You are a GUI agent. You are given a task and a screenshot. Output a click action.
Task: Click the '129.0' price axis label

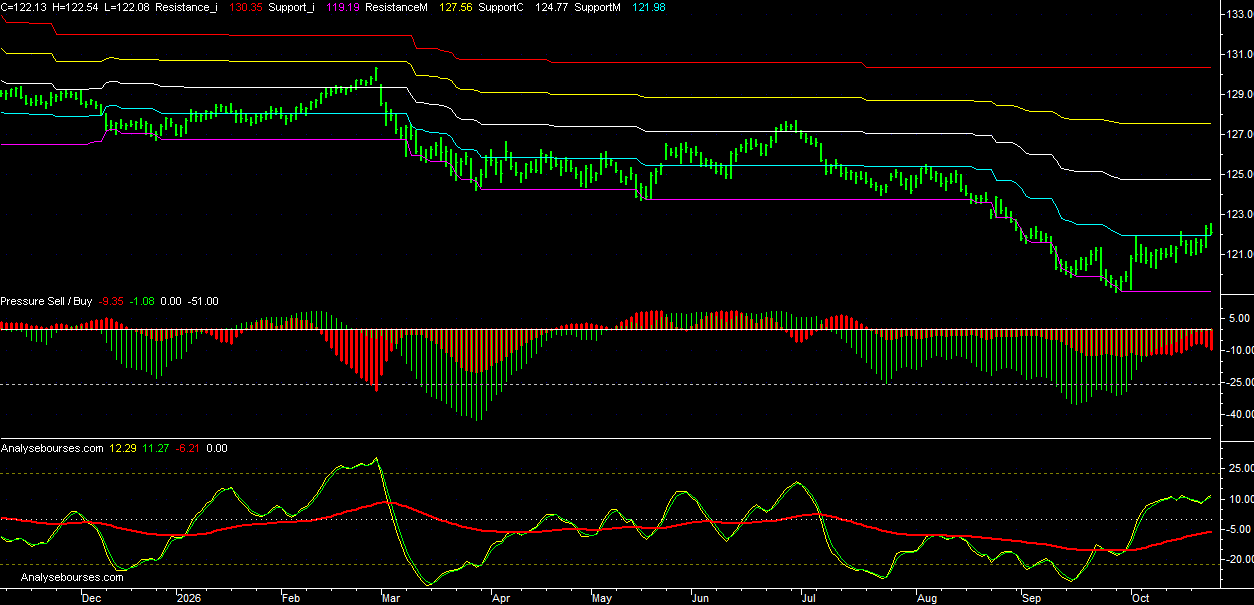click(1238, 94)
